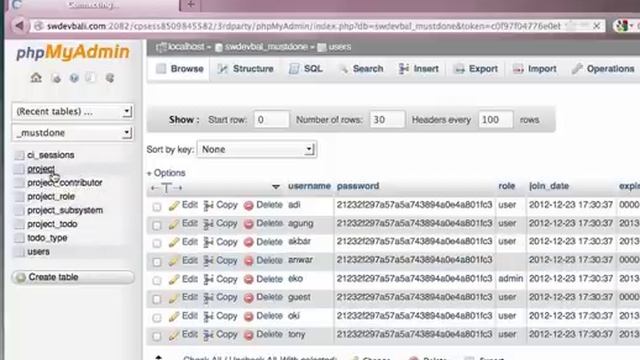Copy the row for user akbar
Viewport: 640px width, 360px height.
[220, 242]
